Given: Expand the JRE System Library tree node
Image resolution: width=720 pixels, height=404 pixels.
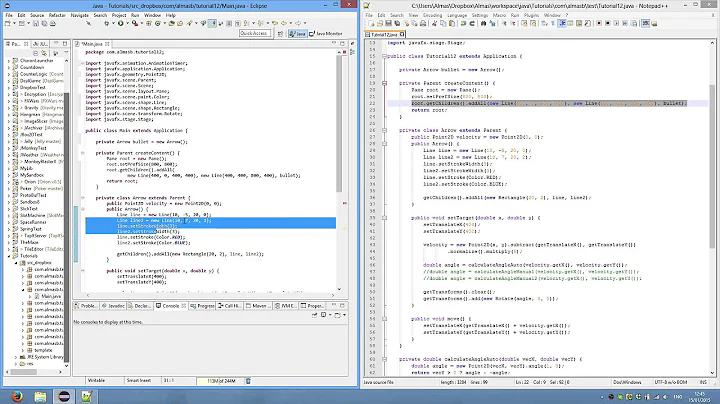Looking at the screenshot, I should [16, 357].
